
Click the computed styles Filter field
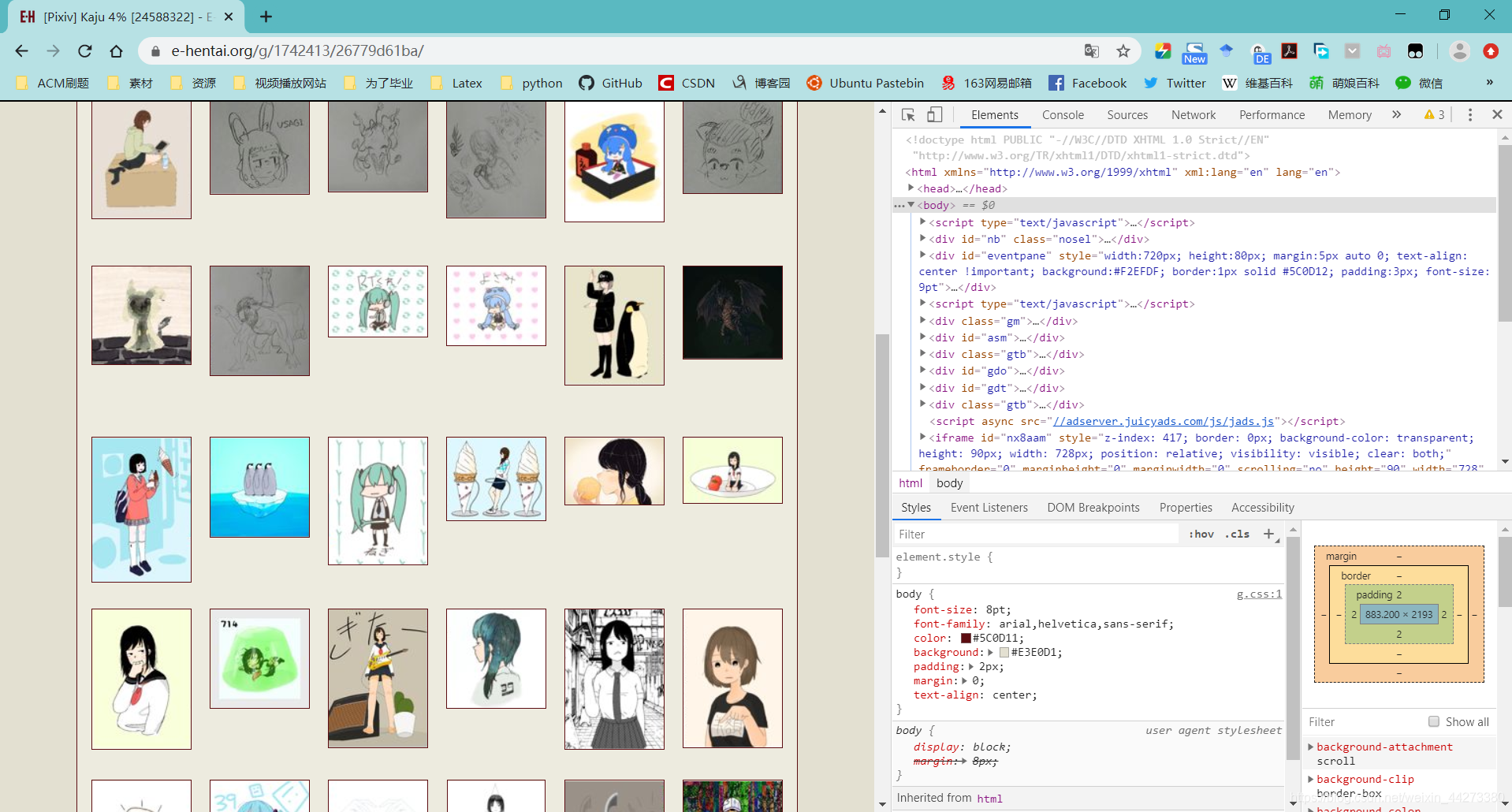[1364, 721]
